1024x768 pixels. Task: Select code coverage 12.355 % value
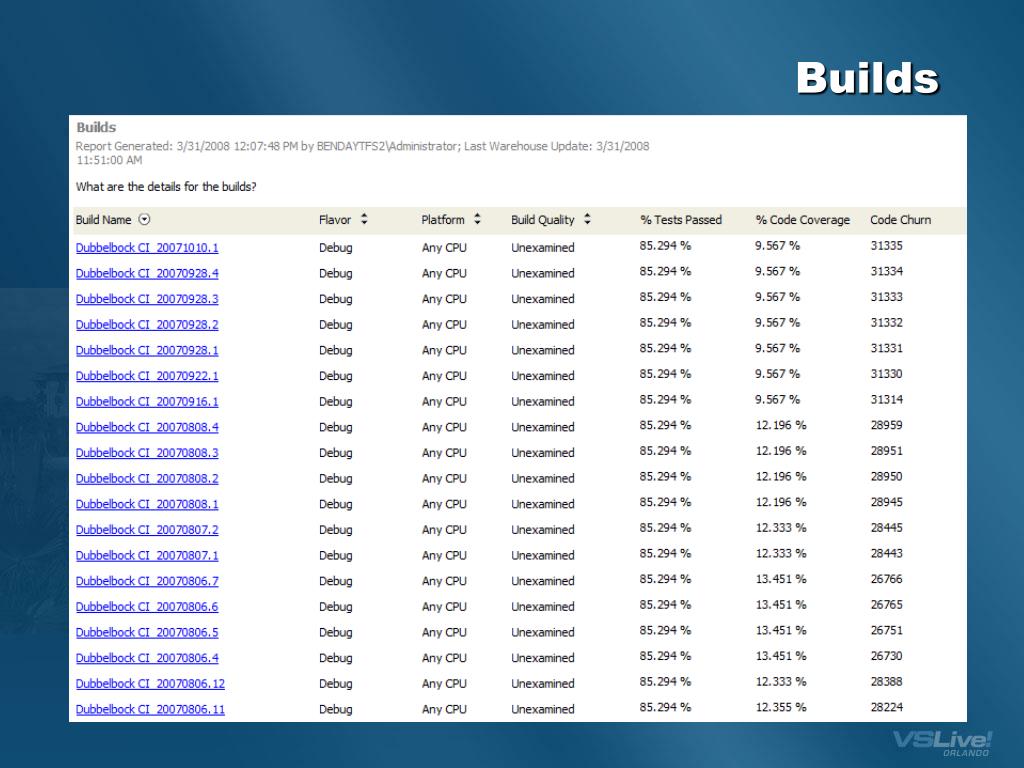pyautogui.click(x=781, y=707)
